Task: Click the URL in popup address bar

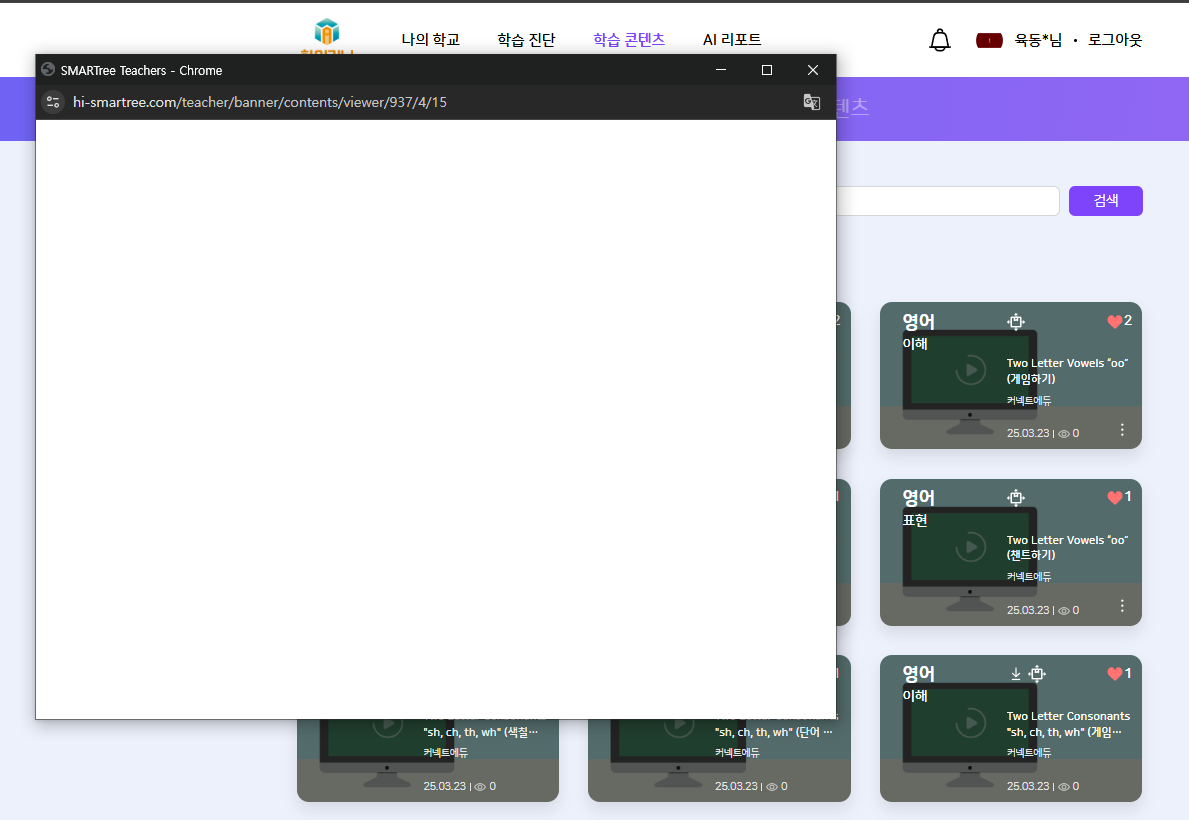Action: [260, 102]
